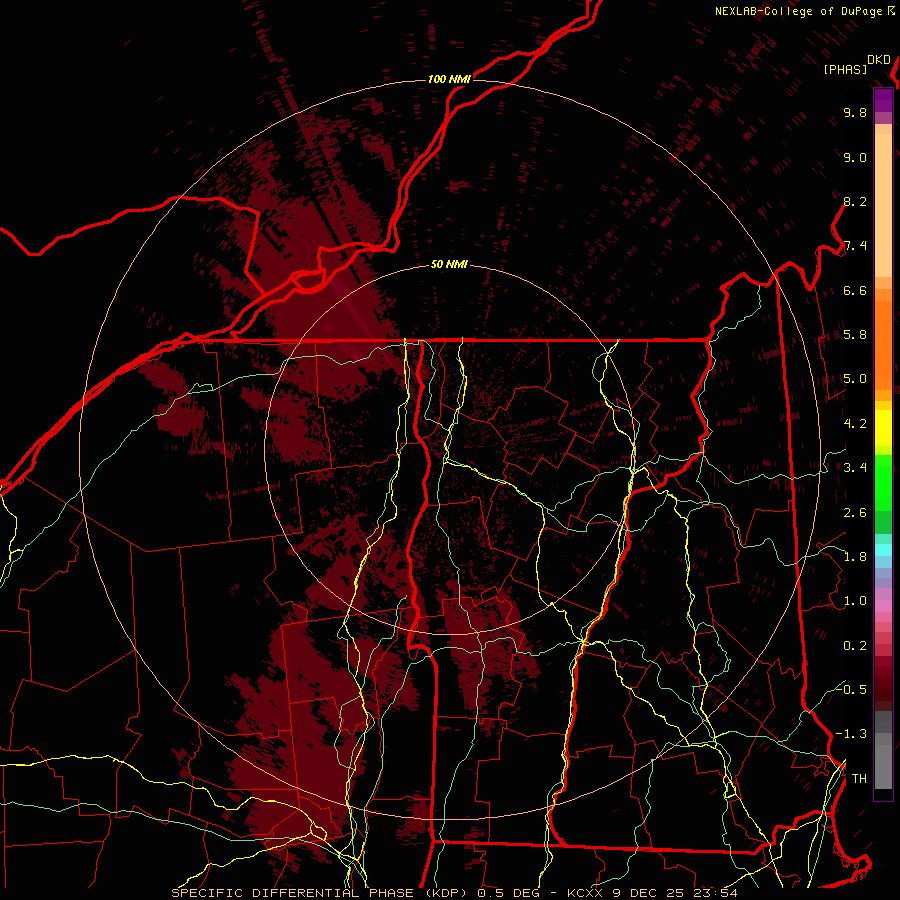Click the 5.0 value on the color scale

pyautogui.click(x=855, y=379)
